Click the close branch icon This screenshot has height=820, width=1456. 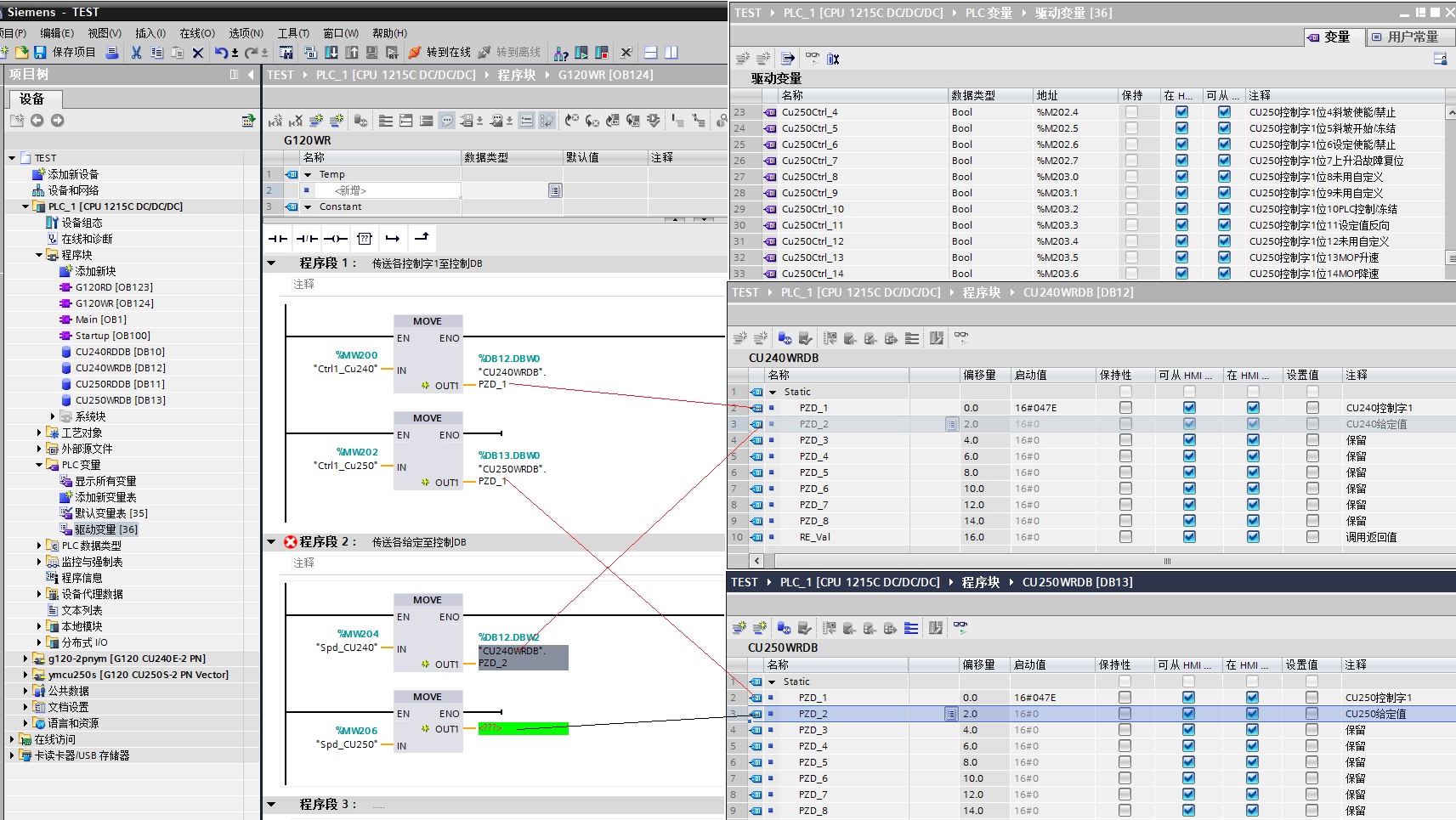click(x=421, y=238)
